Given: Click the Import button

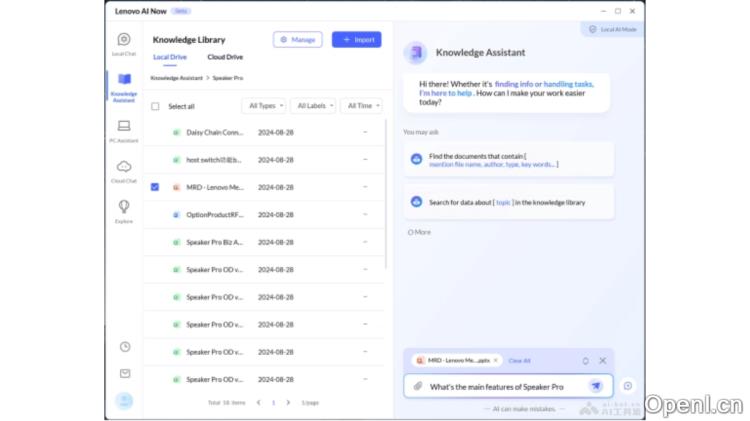Looking at the screenshot, I should pos(357,40).
